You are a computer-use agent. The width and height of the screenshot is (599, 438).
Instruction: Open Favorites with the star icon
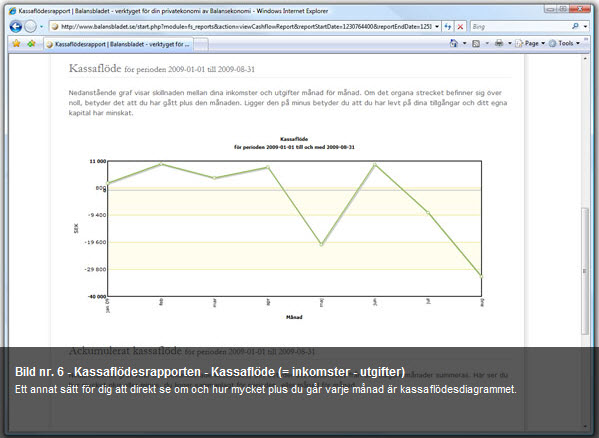coord(16,44)
